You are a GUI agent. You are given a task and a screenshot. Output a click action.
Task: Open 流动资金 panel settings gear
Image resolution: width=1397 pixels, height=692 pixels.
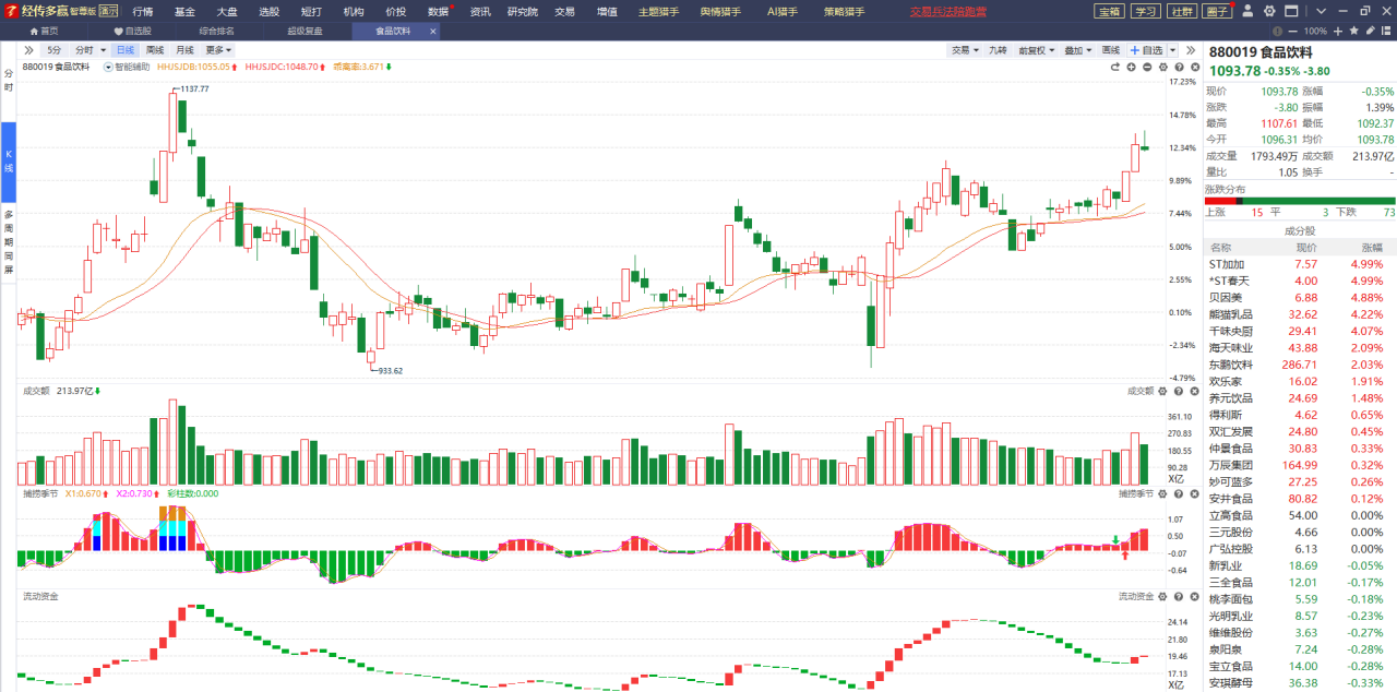point(1163,596)
